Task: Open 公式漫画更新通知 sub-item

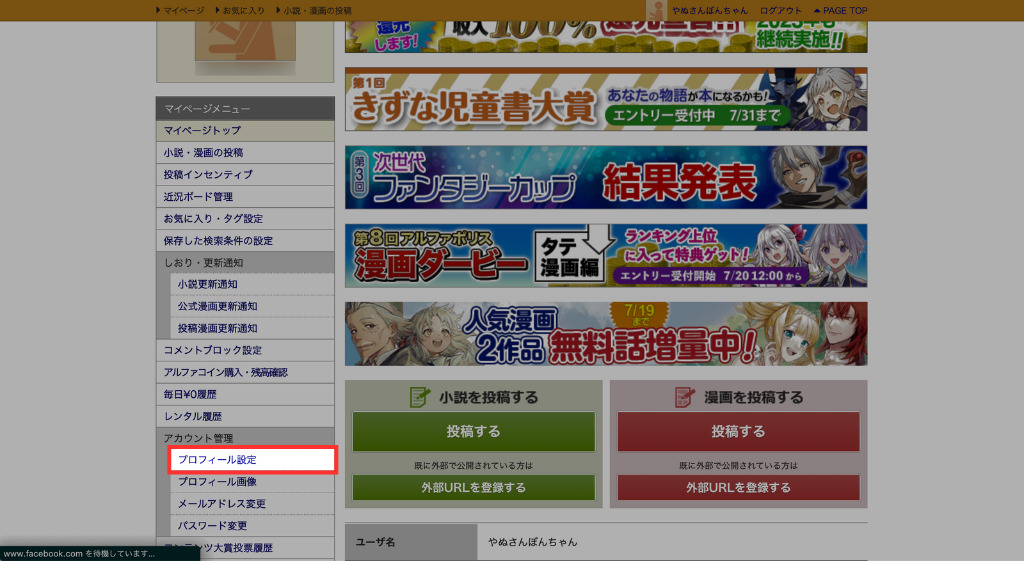Action: tap(252, 306)
